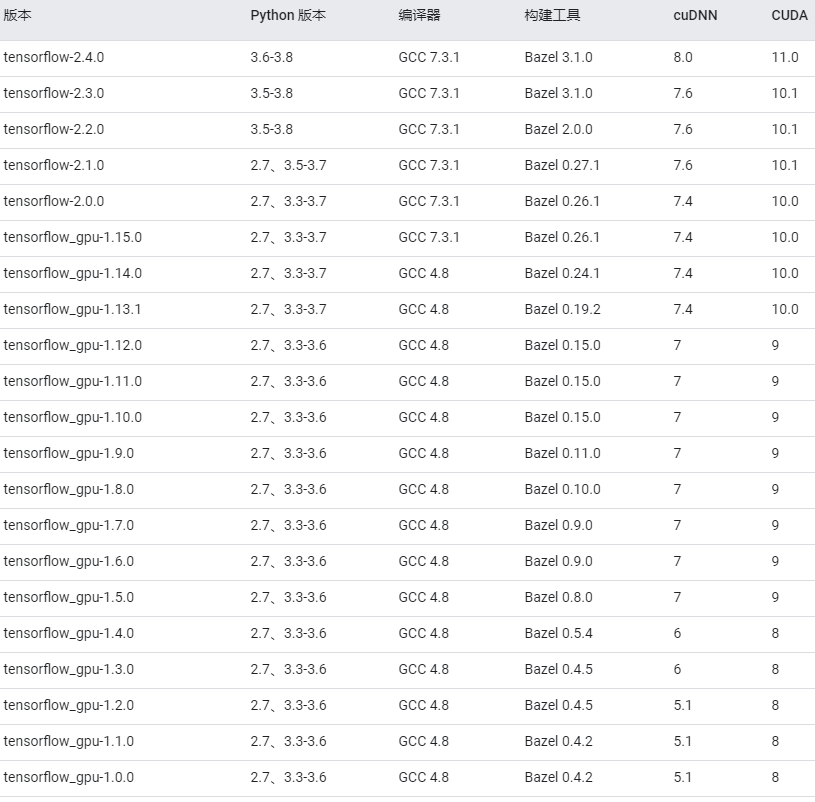Select the tensorflow-2.2.0 version cell
The width and height of the screenshot is (815, 802).
tap(54, 129)
